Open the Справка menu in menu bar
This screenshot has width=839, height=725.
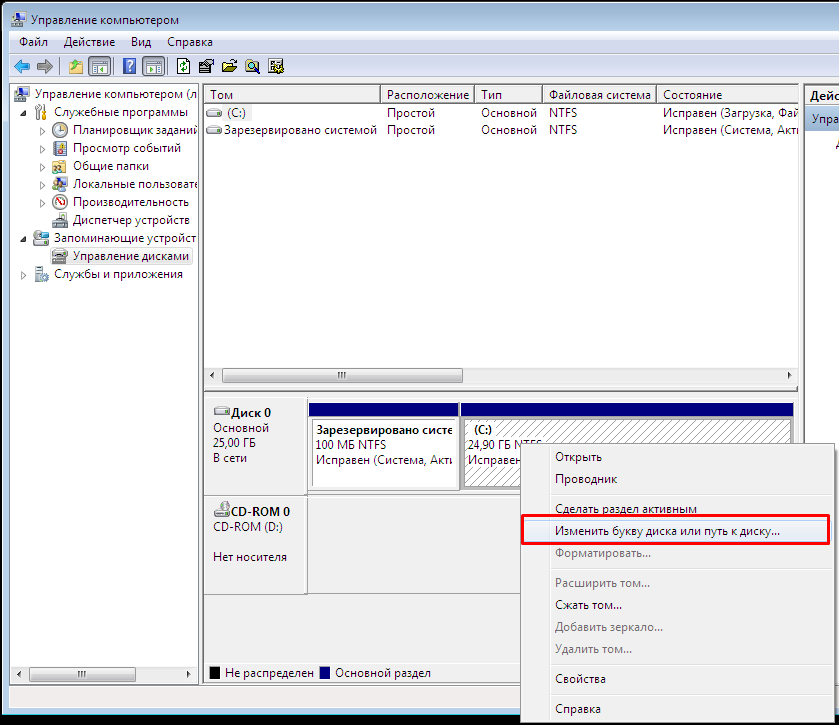[189, 42]
